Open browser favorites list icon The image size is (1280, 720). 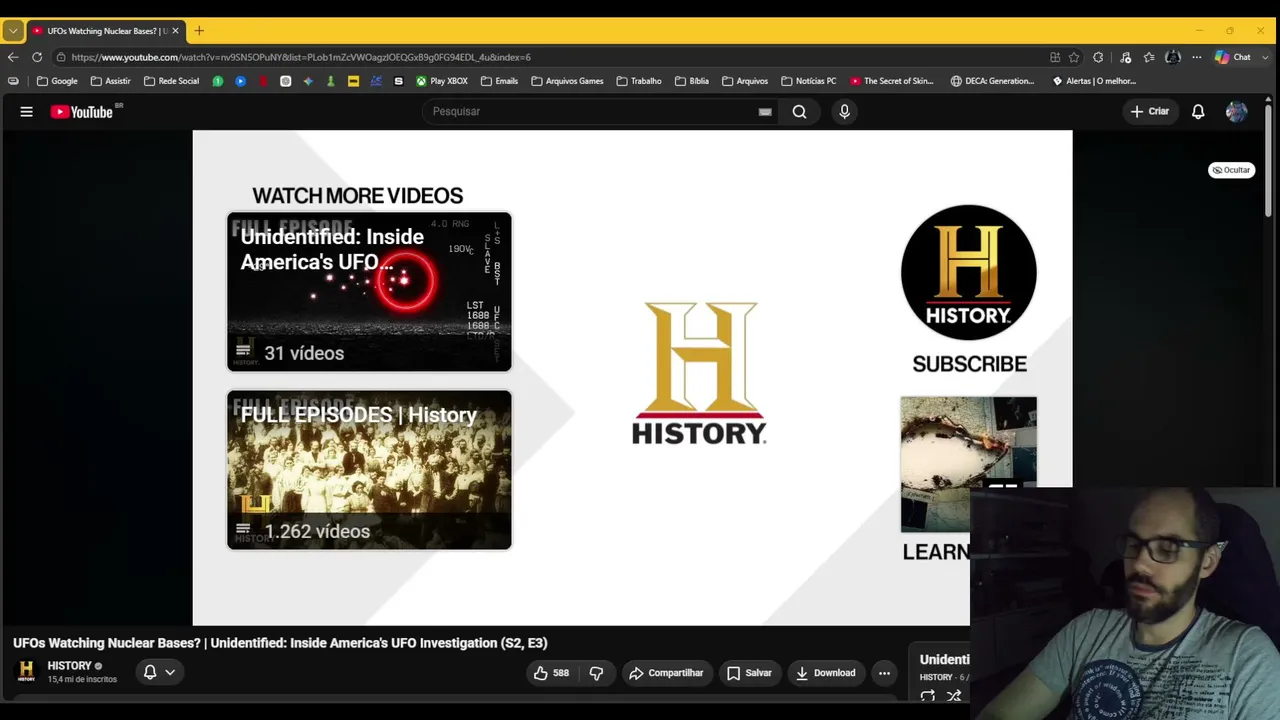click(x=1149, y=57)
